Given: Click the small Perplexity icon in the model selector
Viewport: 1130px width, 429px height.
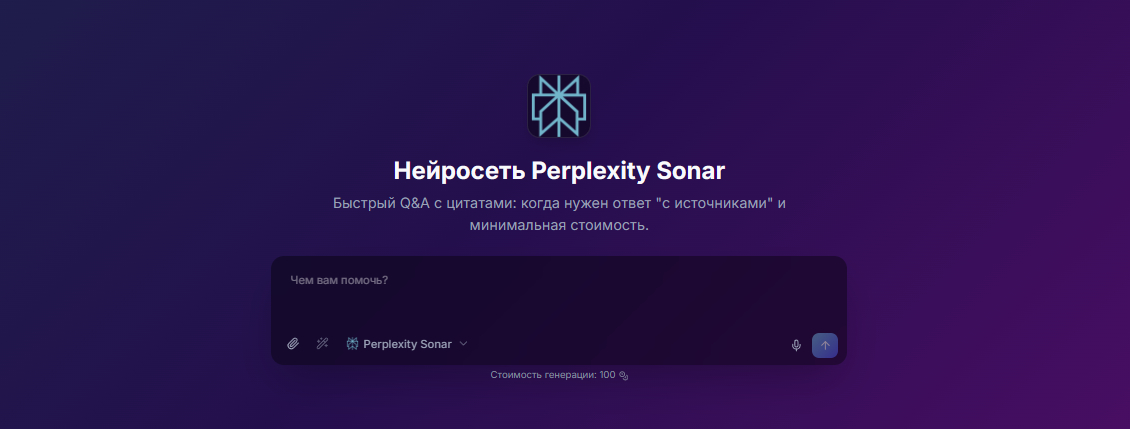Looking at the screenshot, I should pyautogui.click(x=352, y=344).
